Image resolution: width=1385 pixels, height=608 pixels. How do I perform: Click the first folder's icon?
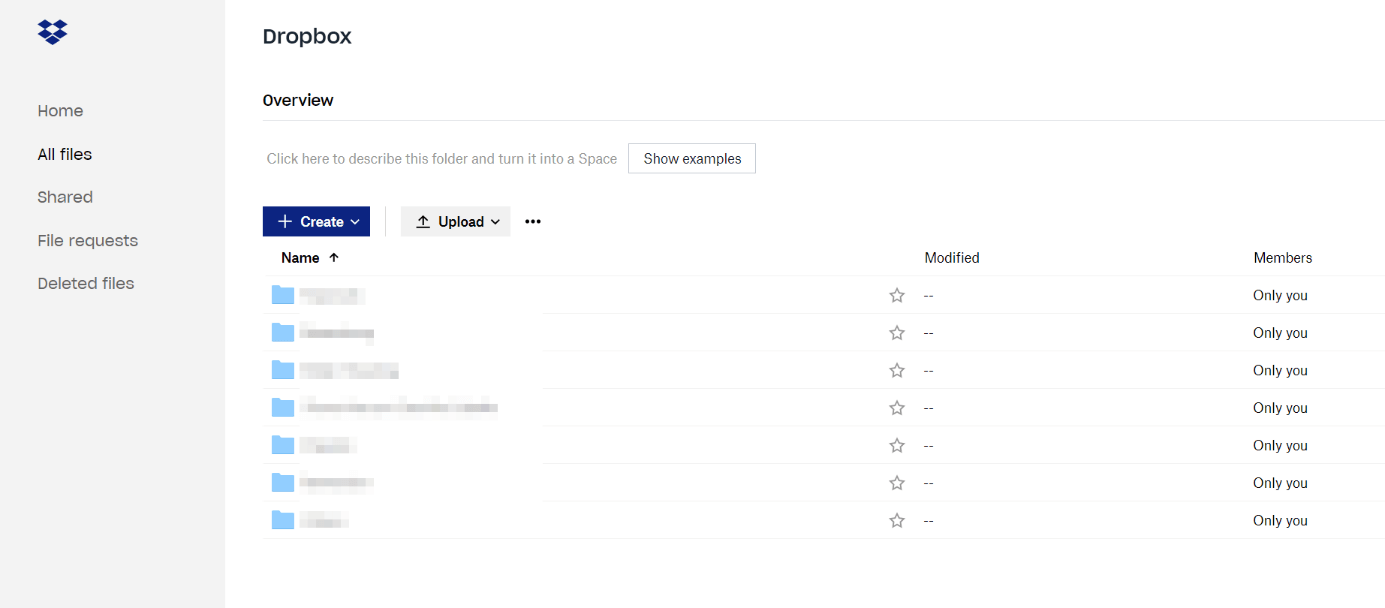tap(283, 295)
